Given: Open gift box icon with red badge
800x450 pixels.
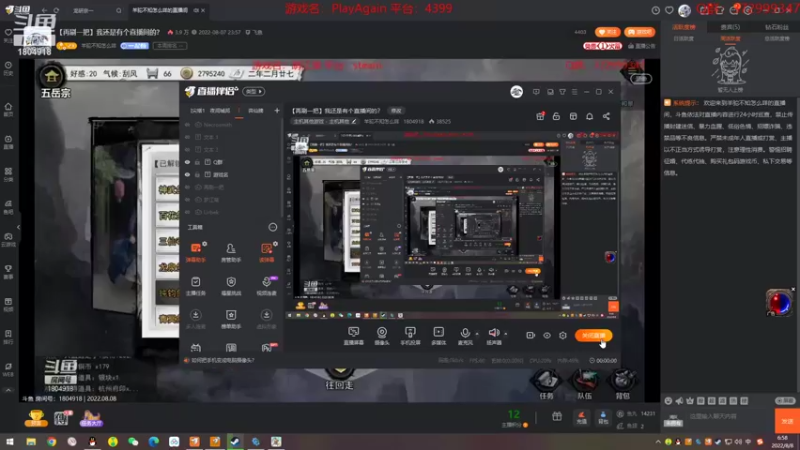Looking at the screenshot, I should 540,116.
